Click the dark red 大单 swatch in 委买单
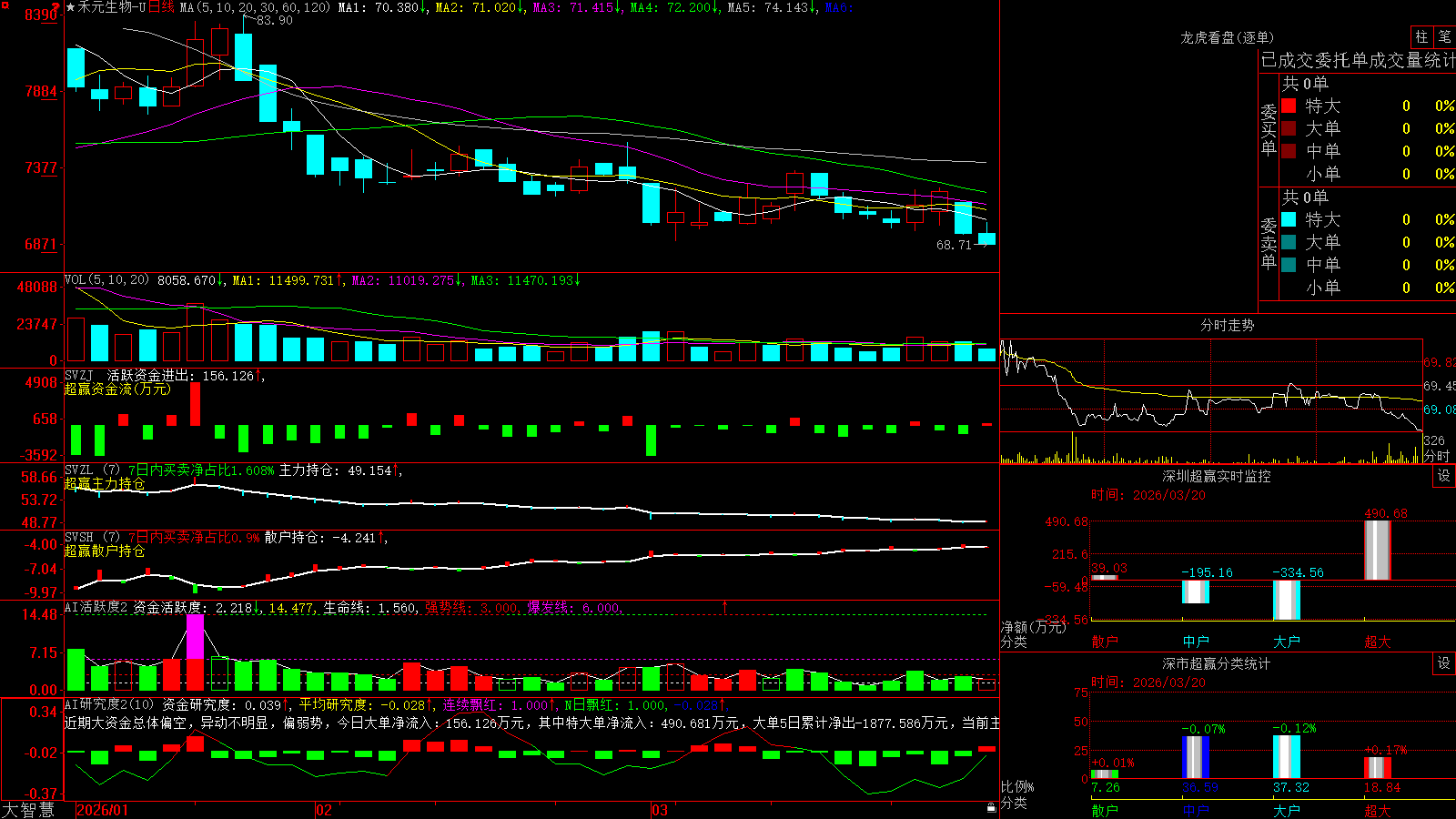This screenshot has height=819, width=1456. pos(1289,128)
